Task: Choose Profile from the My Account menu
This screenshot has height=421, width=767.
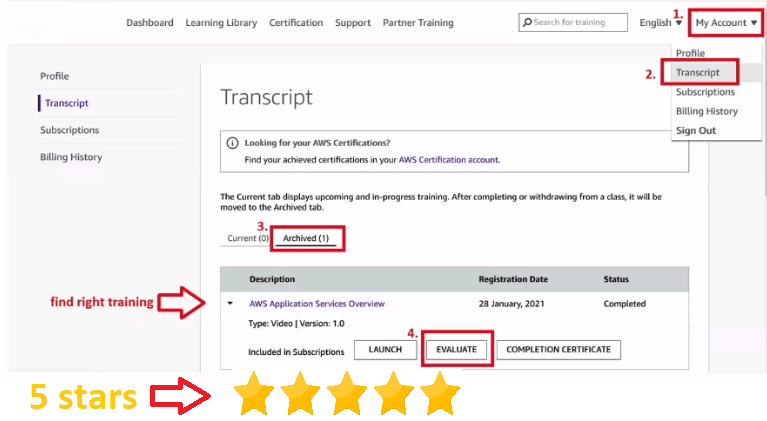Action: 690,53
